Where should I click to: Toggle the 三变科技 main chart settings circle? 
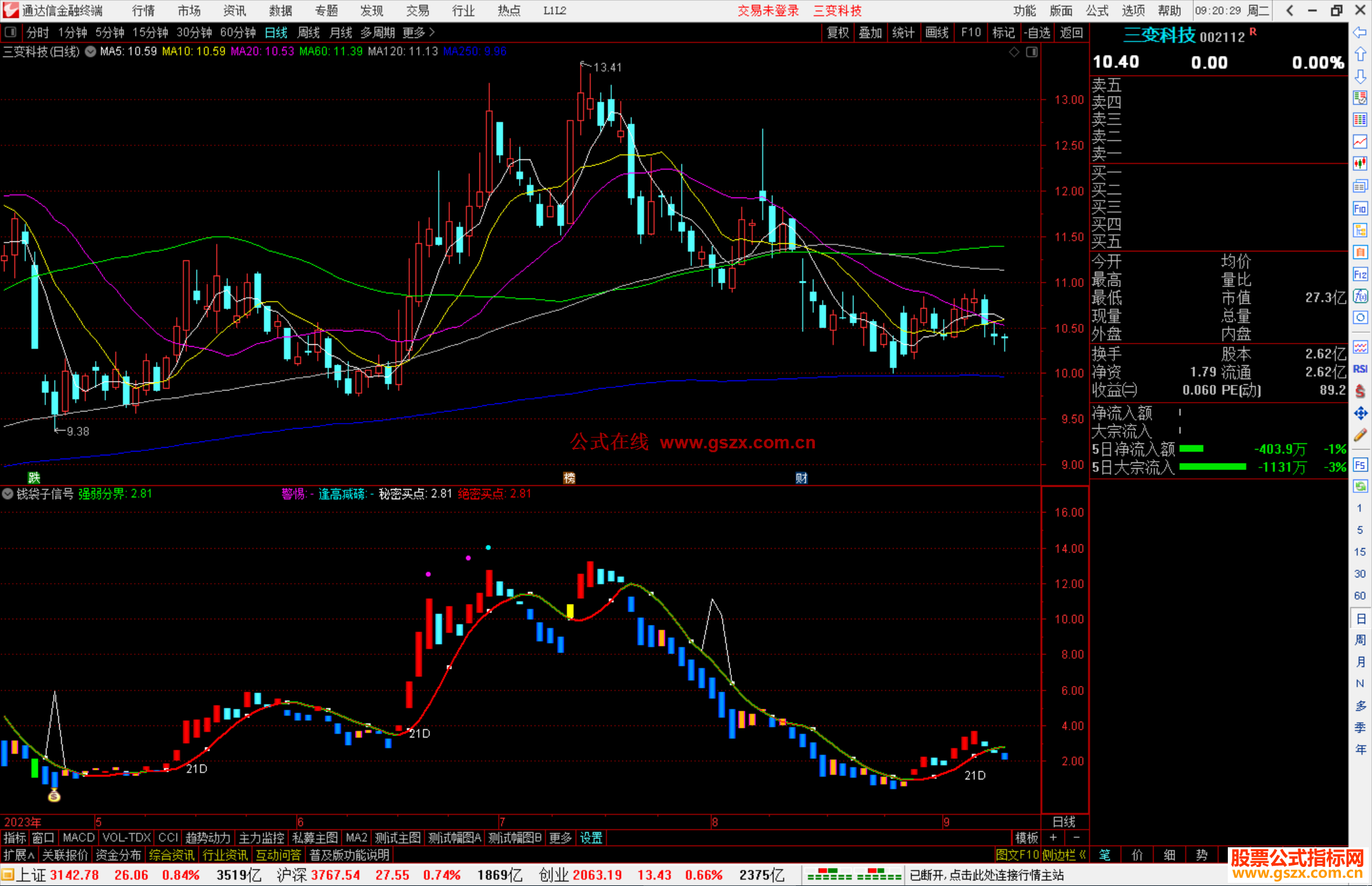point(90,51)
